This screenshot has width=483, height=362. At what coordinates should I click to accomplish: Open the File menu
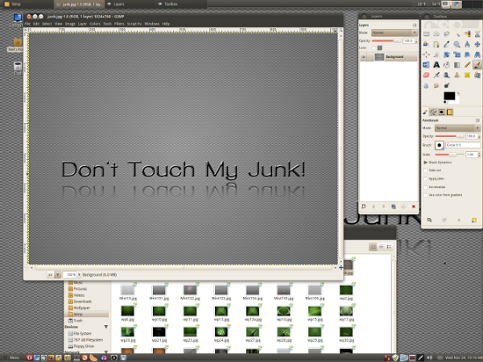tap(27, 24)
